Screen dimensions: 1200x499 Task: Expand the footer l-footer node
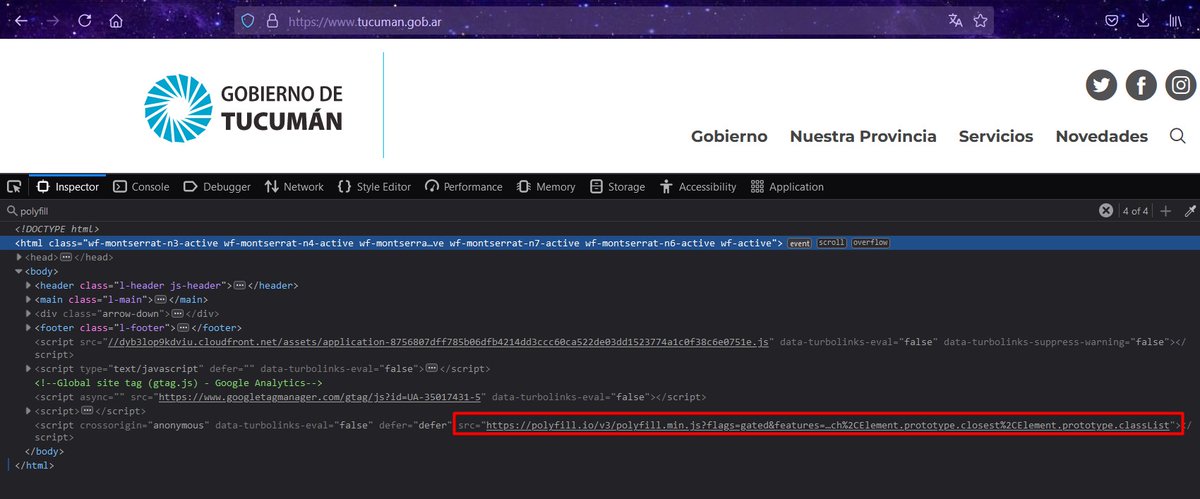coord(29,327)
